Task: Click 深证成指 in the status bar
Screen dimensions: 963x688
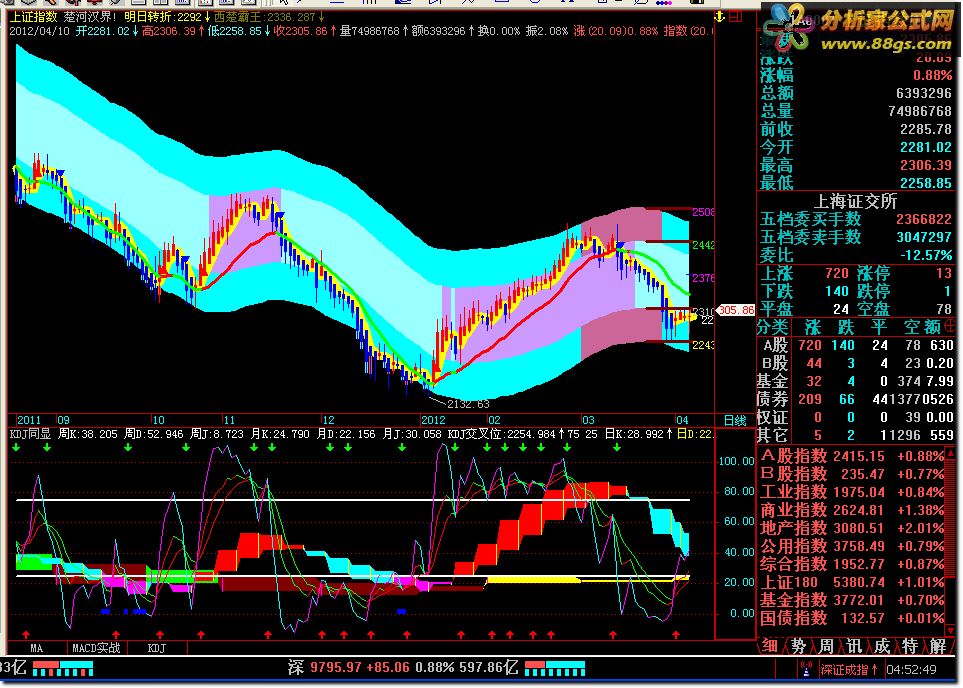Action: point(846,669)
